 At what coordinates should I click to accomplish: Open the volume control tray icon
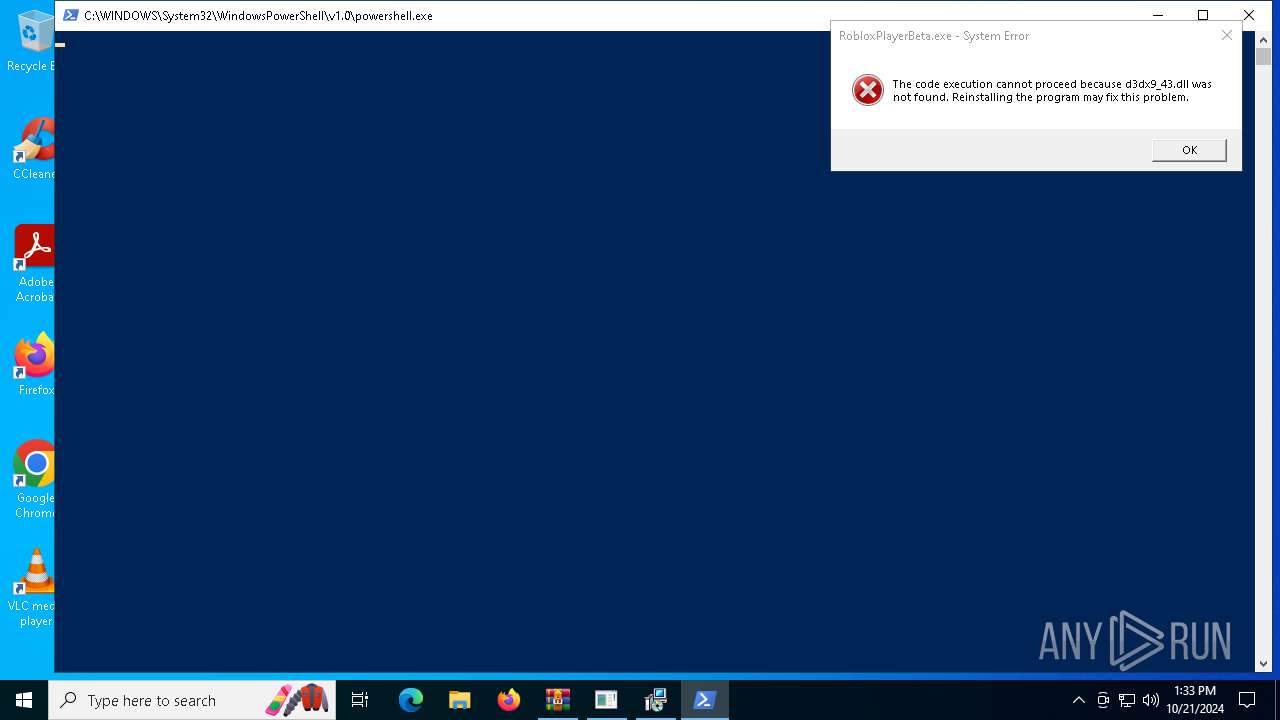1151,700
